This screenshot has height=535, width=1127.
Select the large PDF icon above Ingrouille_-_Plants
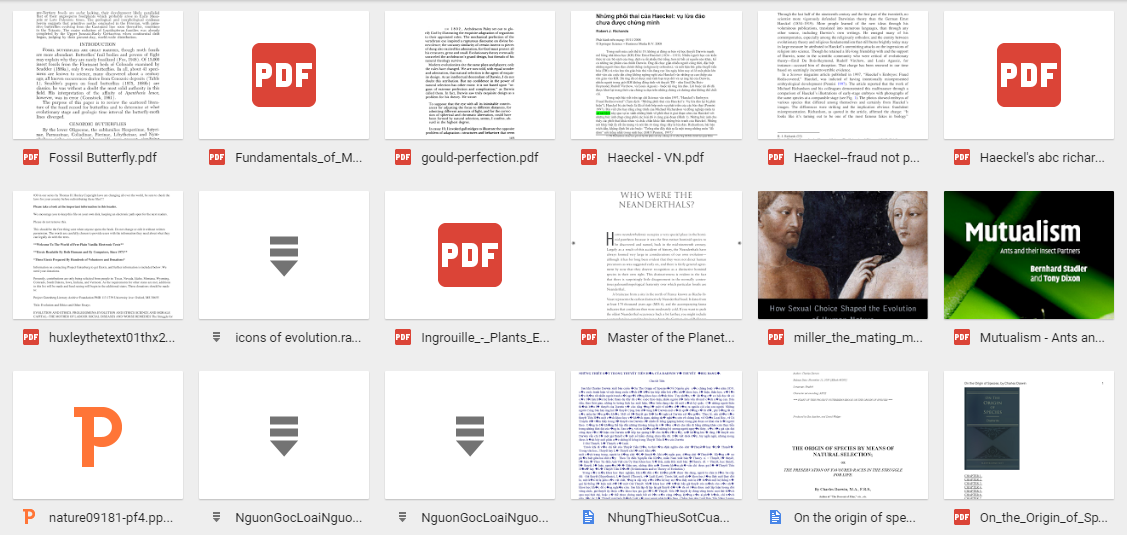tap(469, 255)
